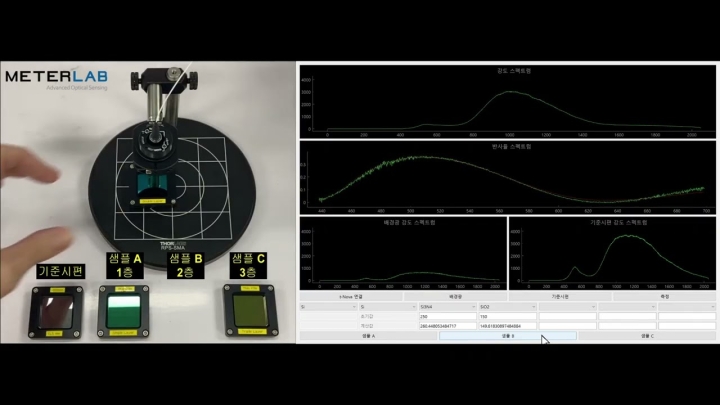Click the 기준시편 reference sample button
Viewport: 720px width, 405px height.
click(x=560, y=297)
